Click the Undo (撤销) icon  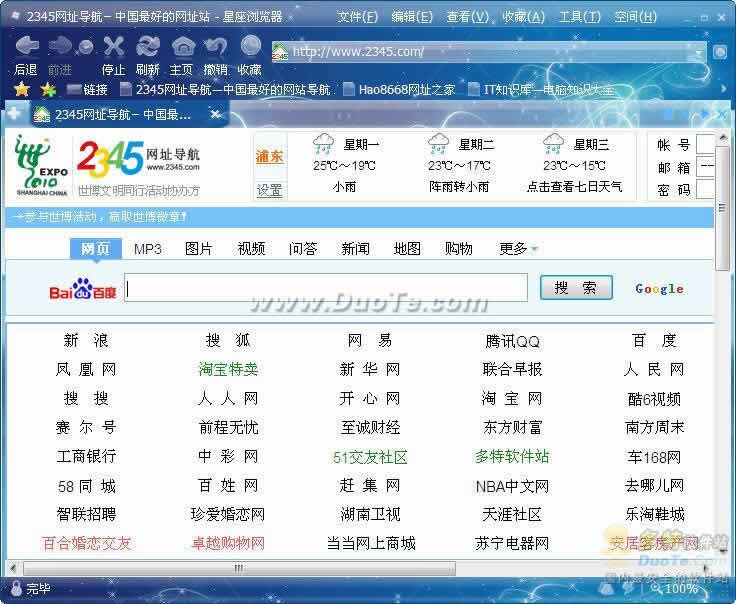(x=216, y=46)
